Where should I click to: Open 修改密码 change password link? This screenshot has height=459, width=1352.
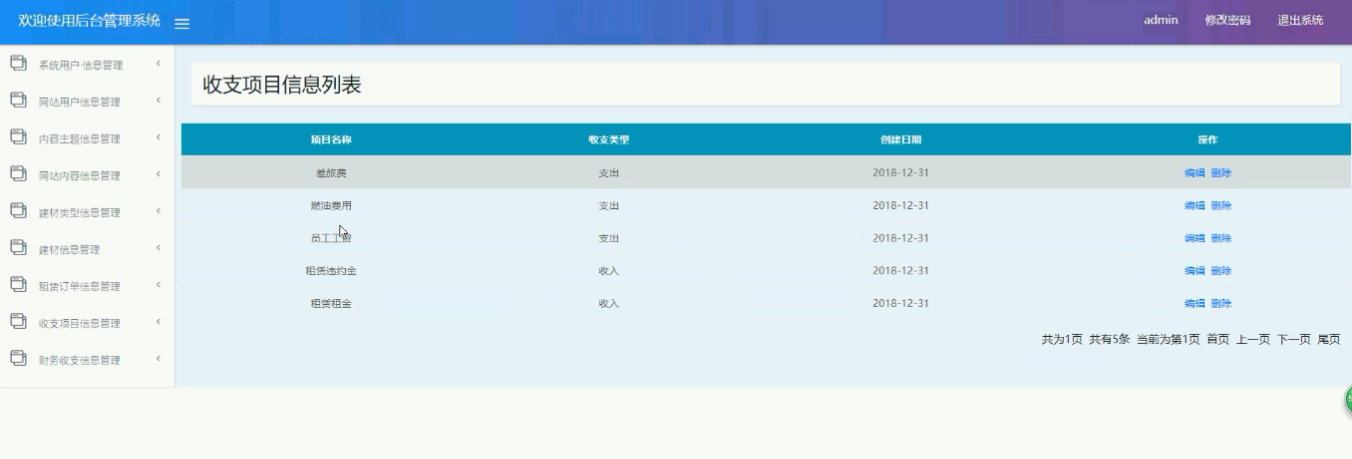pyautogui.click(x=1228, y=20)
